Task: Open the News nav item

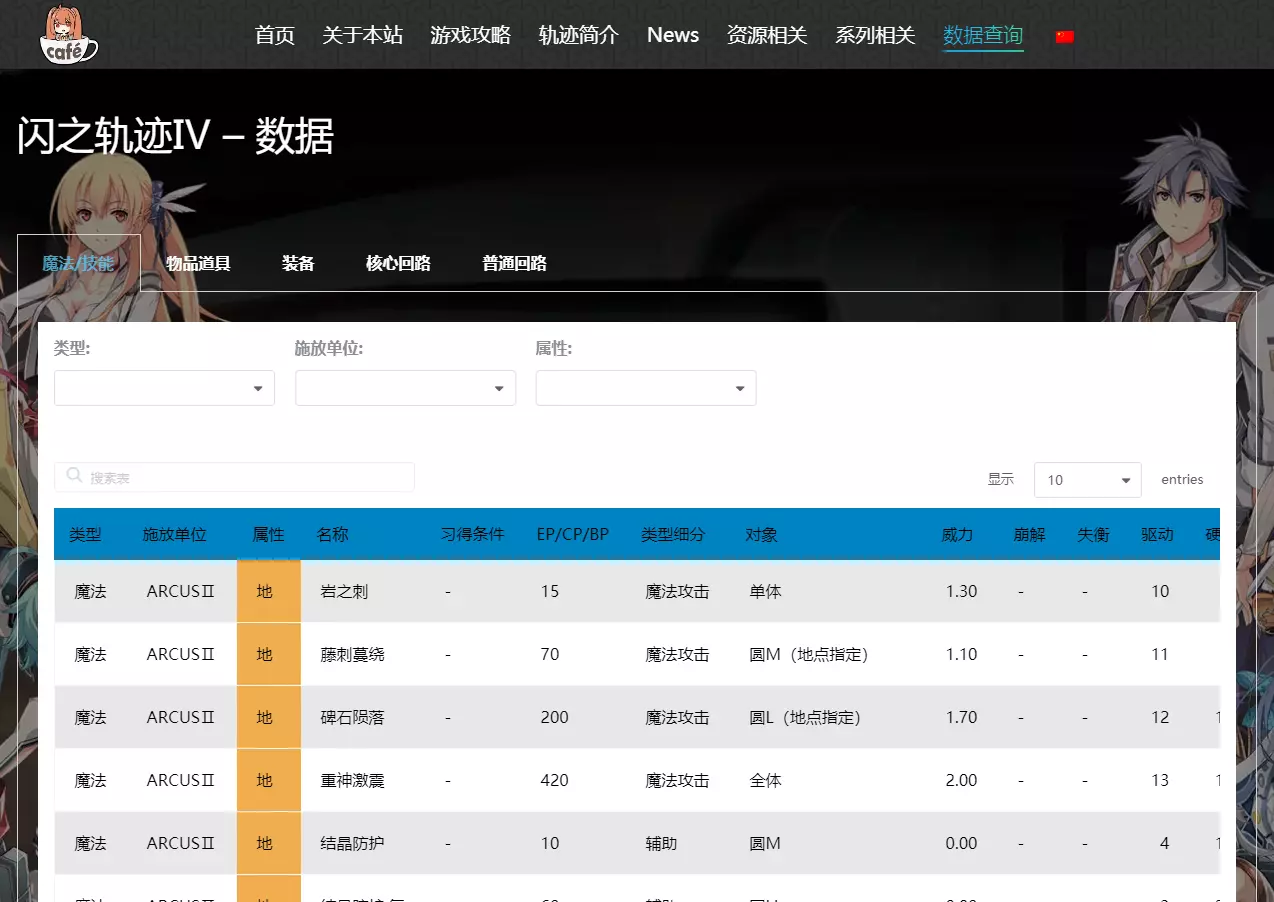Action: pos(673,35)
